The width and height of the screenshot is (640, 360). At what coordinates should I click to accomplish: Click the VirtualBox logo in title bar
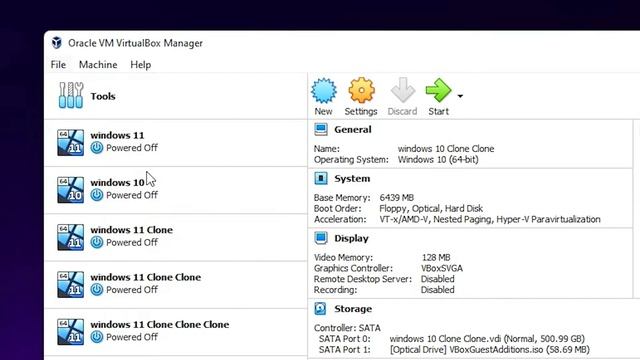point(57,42)
